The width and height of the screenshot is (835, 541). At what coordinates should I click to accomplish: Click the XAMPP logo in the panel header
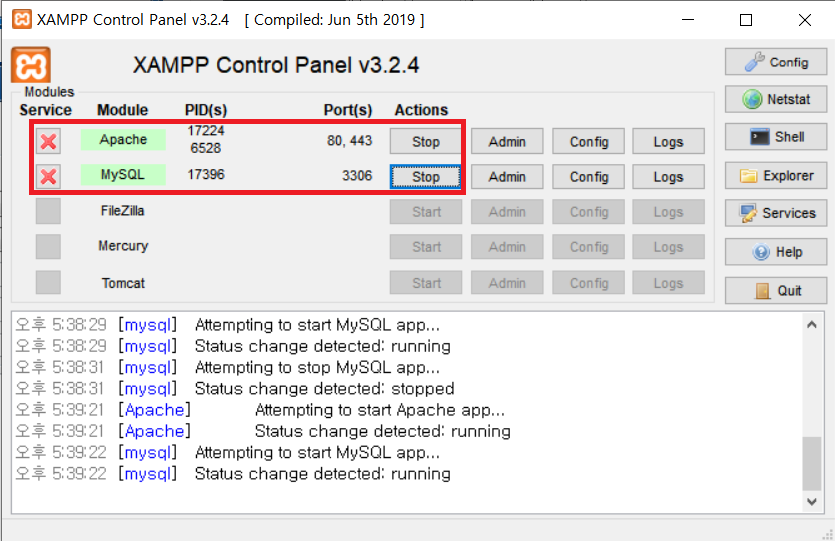tap(31, 65)
